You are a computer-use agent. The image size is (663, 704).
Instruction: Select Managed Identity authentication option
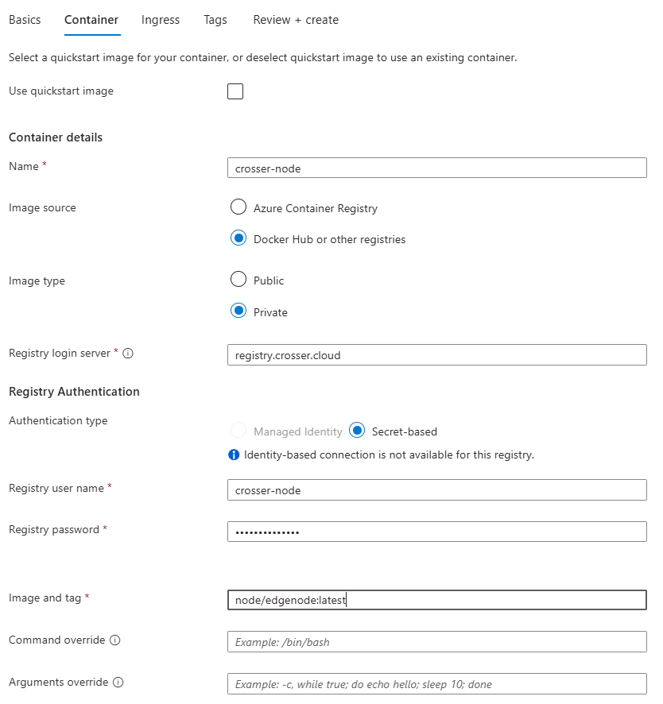(x=238, y=431)
